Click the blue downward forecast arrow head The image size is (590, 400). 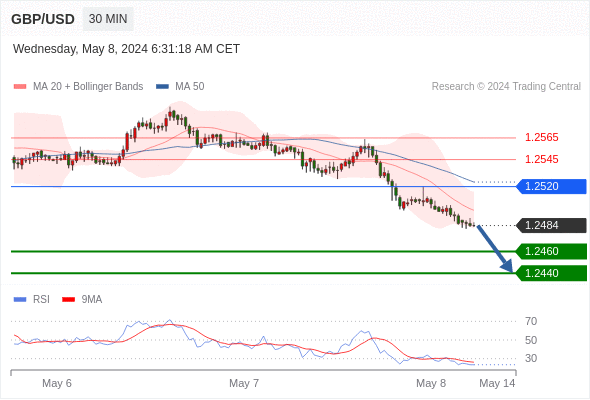[x=508, y=266]
